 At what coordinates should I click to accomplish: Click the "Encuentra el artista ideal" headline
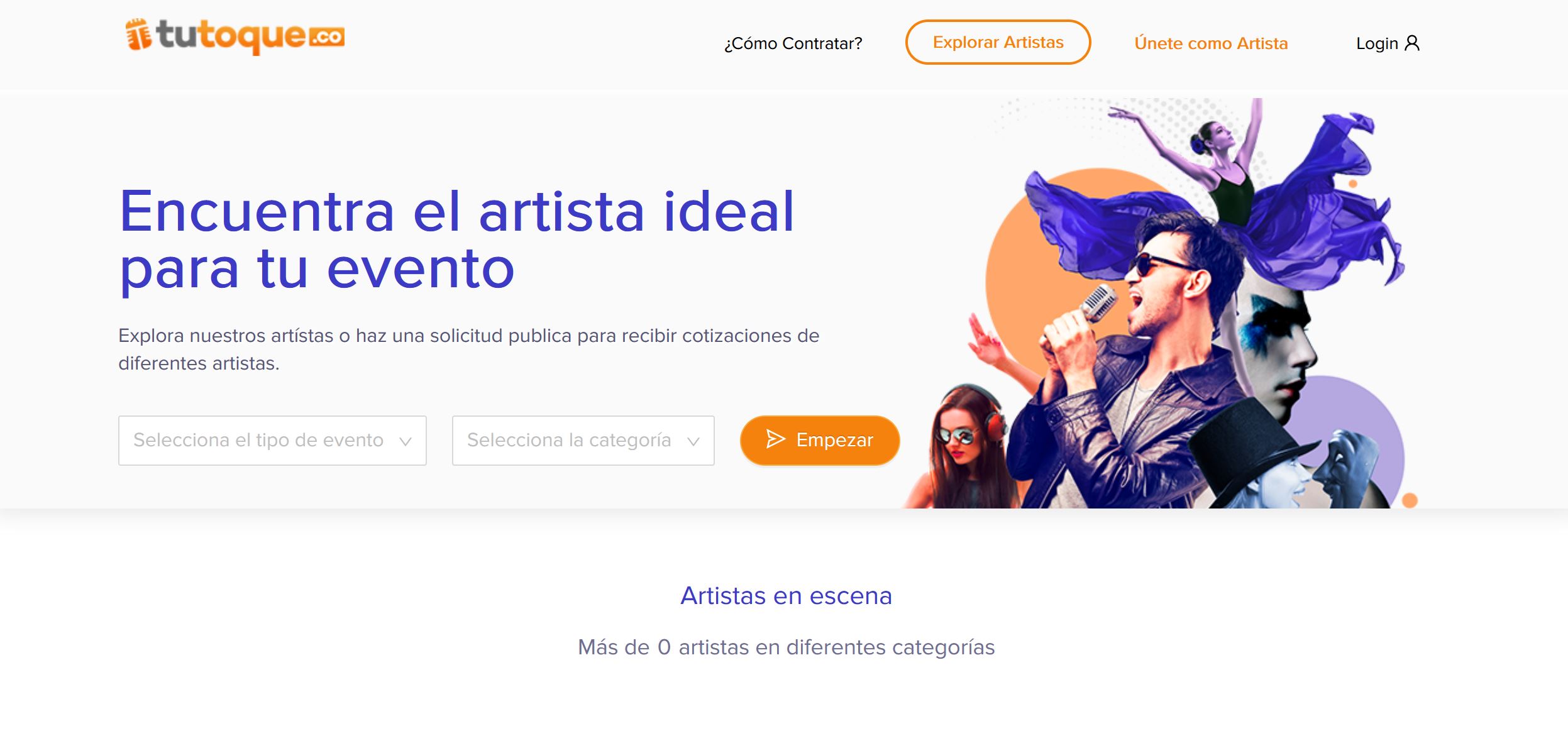[457, 211]
